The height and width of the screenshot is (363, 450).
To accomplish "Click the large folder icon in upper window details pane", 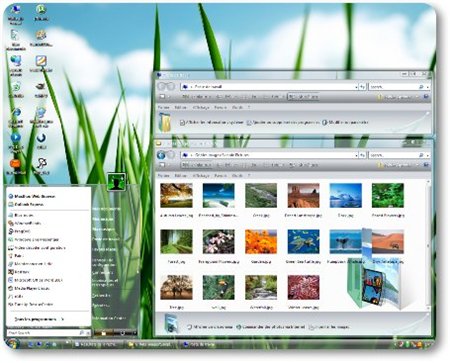I will click(x=165, y=122).
